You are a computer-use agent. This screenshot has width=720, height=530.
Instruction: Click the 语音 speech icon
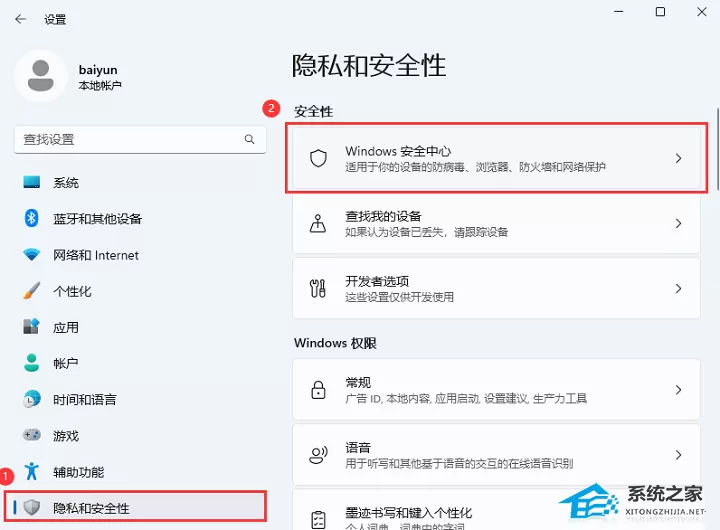point(318,455)
